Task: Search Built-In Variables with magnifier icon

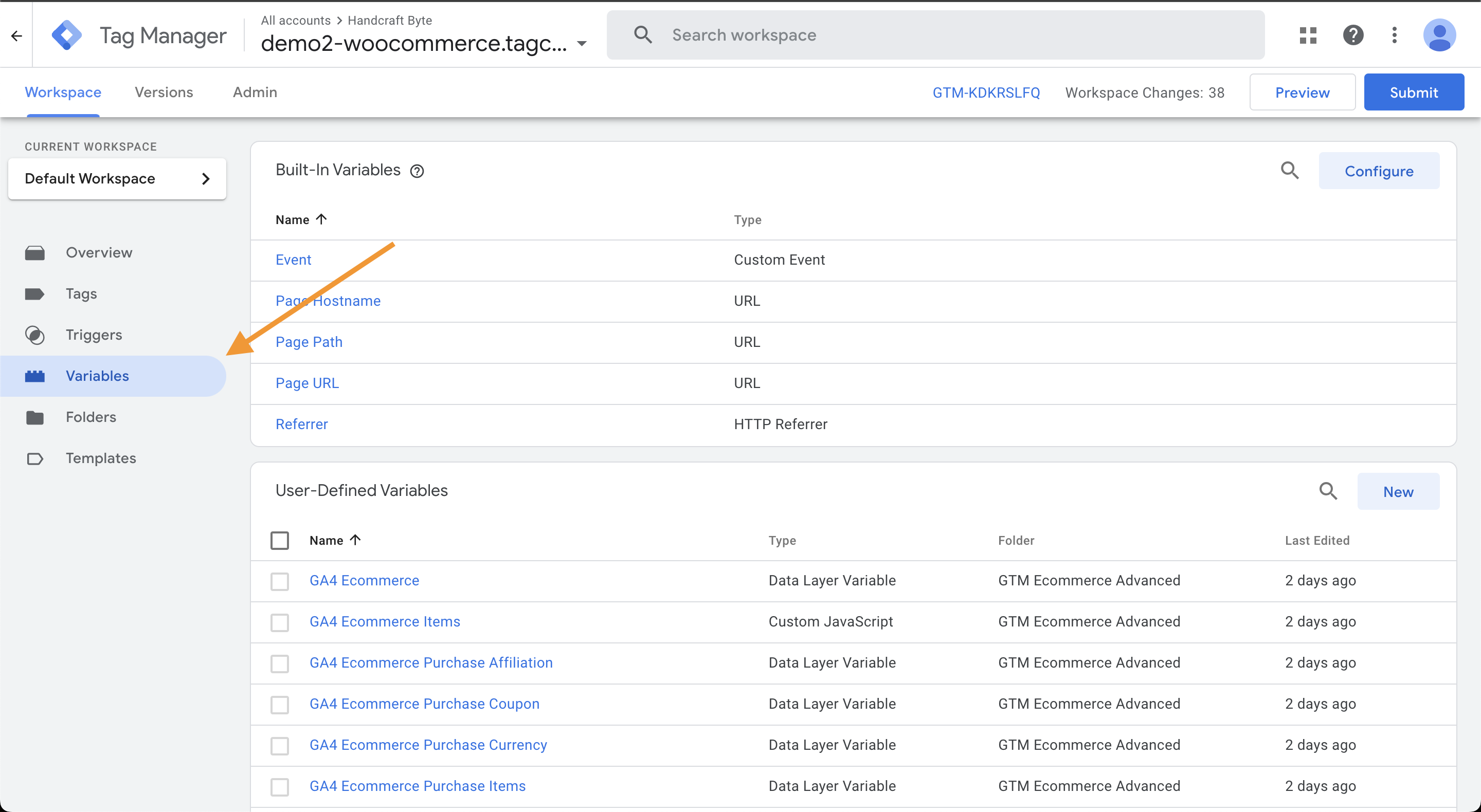Action: (1290, 170)
